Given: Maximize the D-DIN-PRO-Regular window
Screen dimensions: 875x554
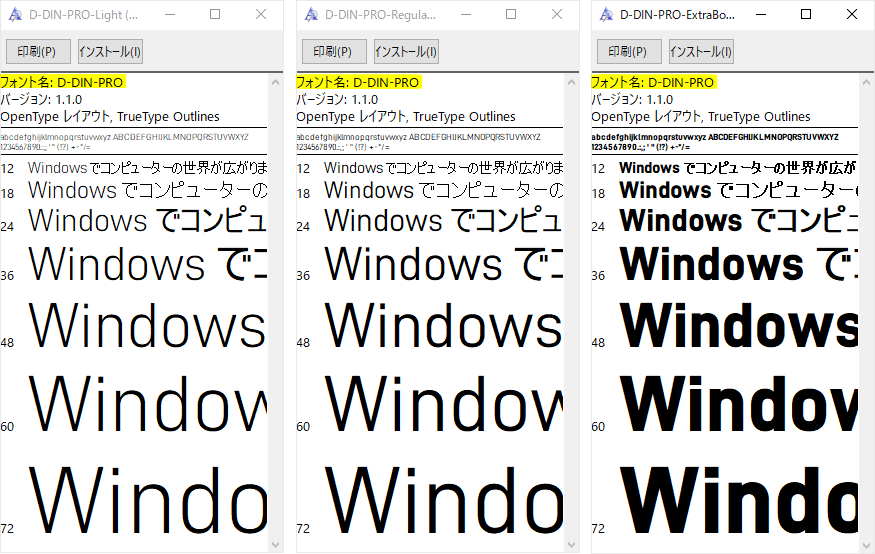Looking at the screenshot, I should tap(511, 15).
